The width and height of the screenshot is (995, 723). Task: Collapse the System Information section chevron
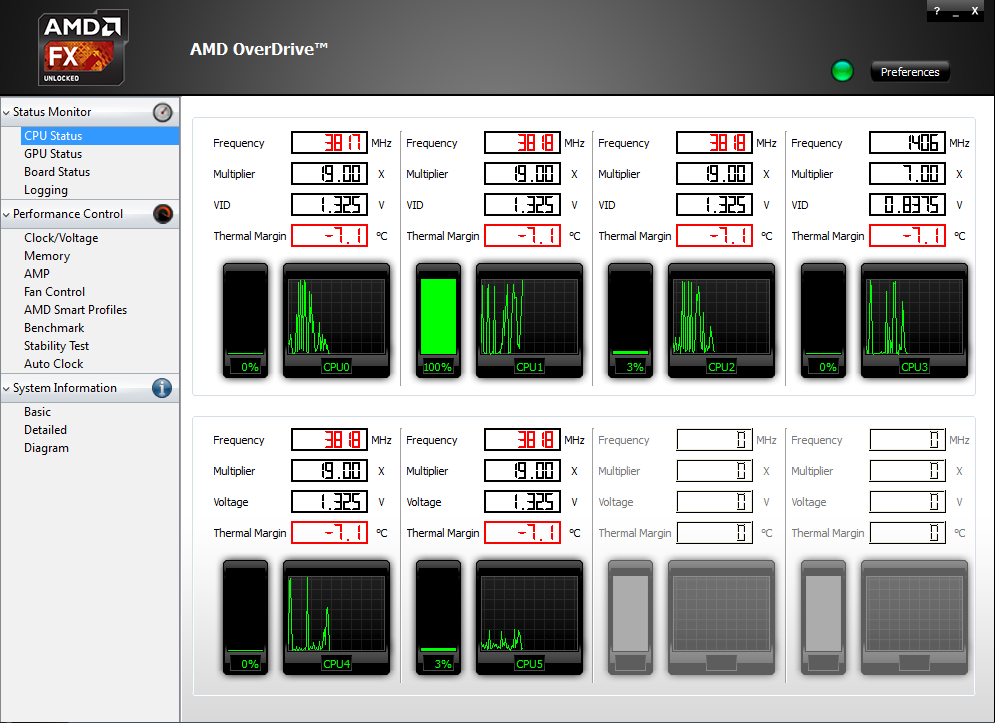click(6, 388)
